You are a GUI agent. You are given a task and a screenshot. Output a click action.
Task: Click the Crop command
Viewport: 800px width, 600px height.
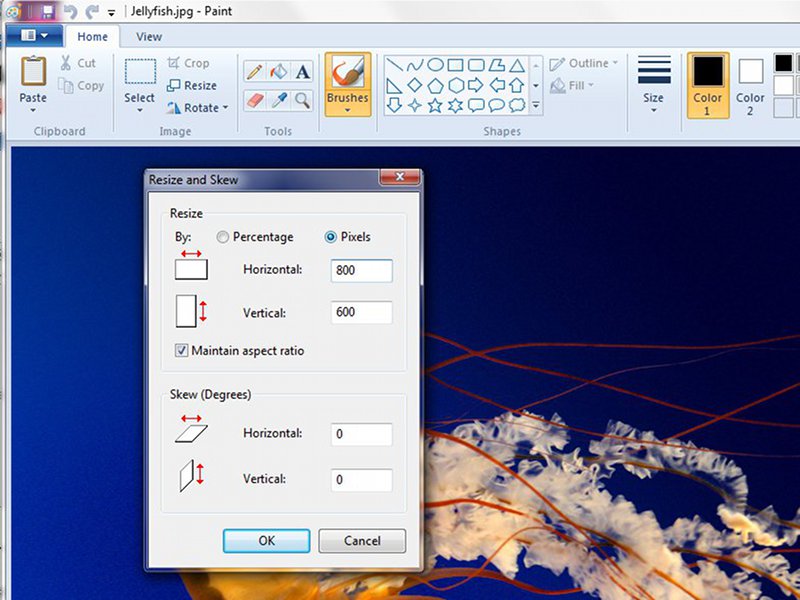(188, 63)
